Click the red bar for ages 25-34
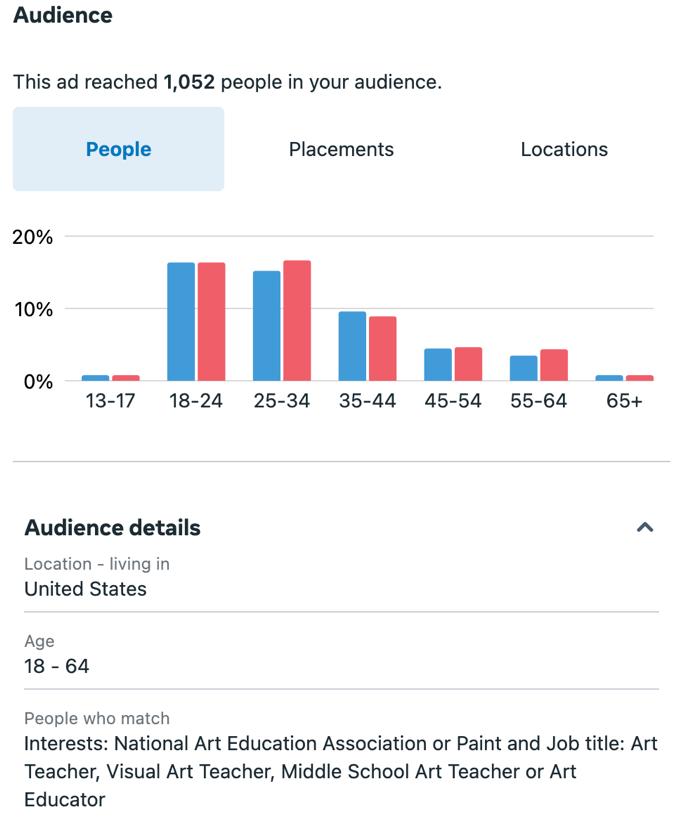 pos(297,321)
